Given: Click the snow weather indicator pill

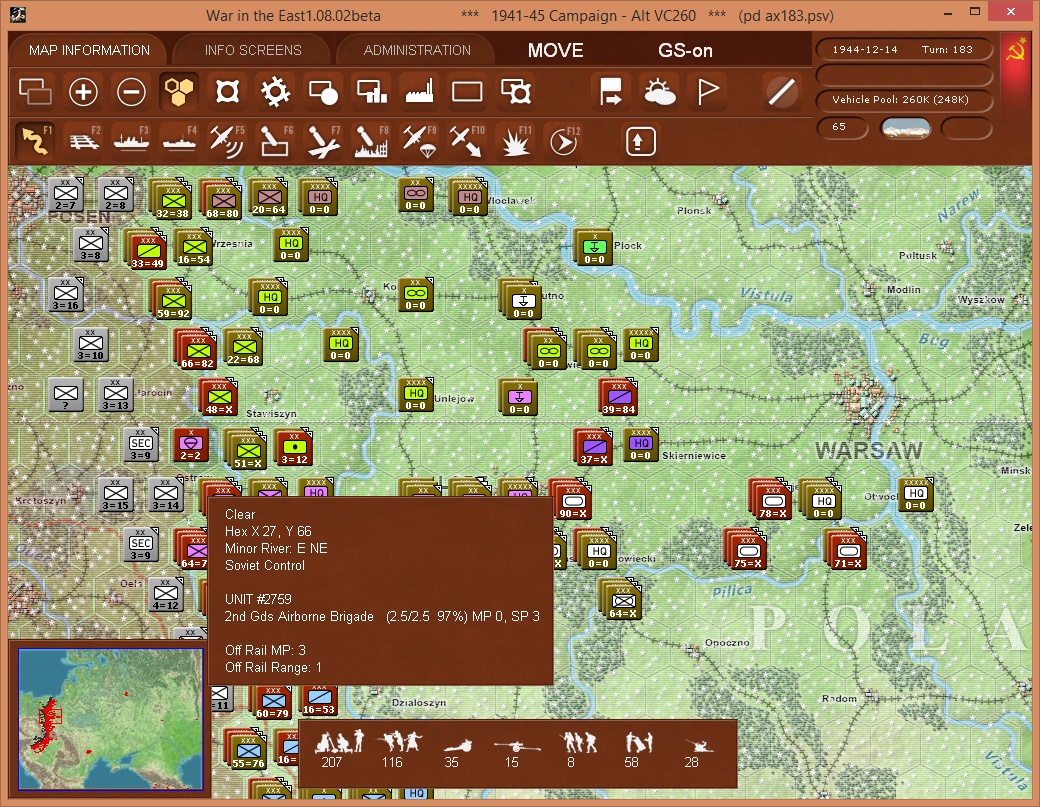Looking at the screenshot, I should tap(905, 127).
